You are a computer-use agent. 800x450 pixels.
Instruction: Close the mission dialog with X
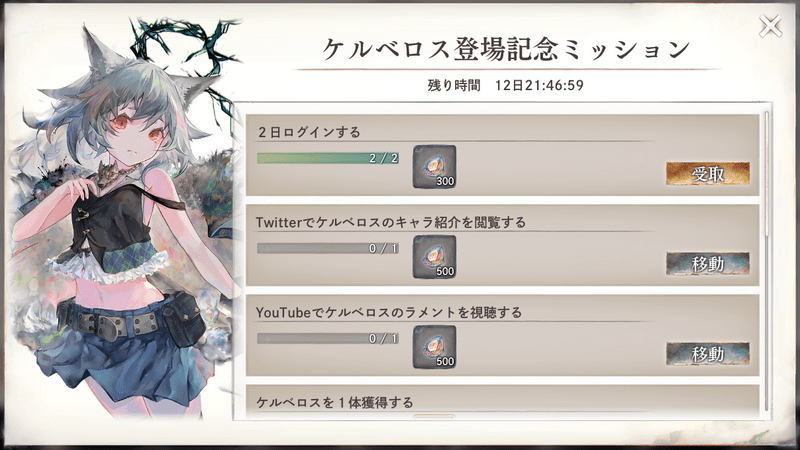click(770, 26)
